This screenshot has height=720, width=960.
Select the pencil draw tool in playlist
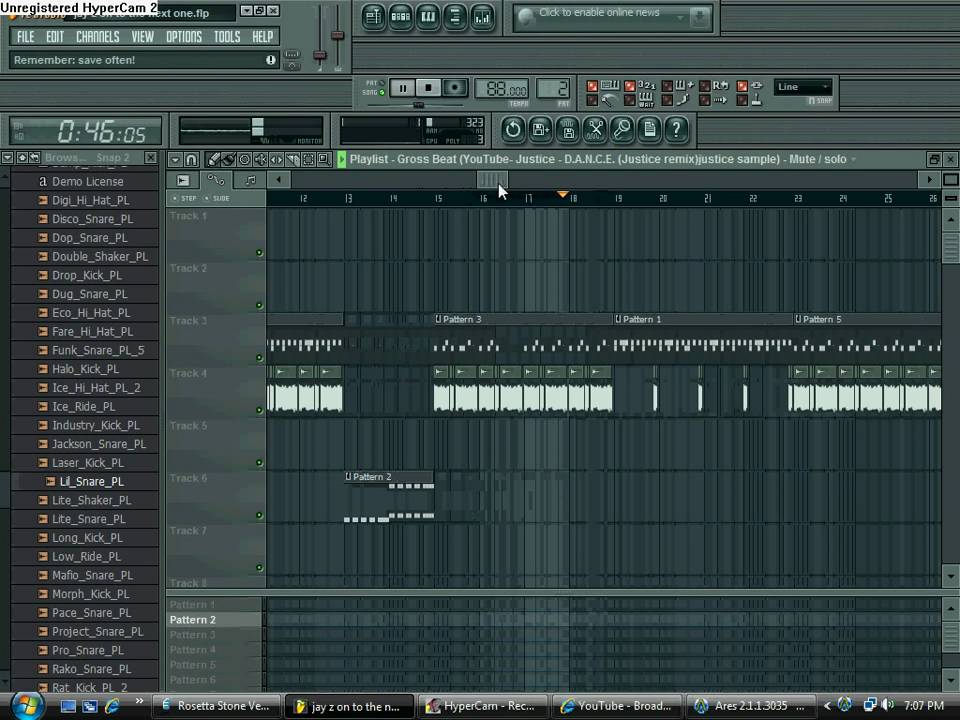[x=212, y=160]
